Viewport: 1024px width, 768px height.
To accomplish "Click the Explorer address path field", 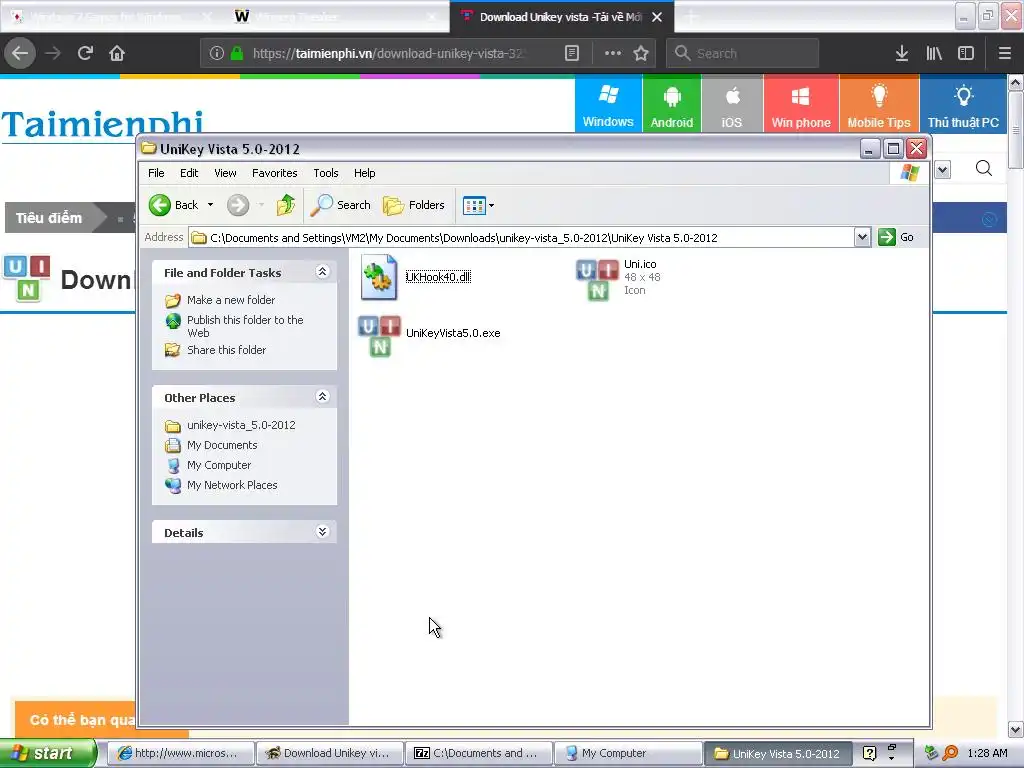I will pyautogui.click(x=521, y=238).
